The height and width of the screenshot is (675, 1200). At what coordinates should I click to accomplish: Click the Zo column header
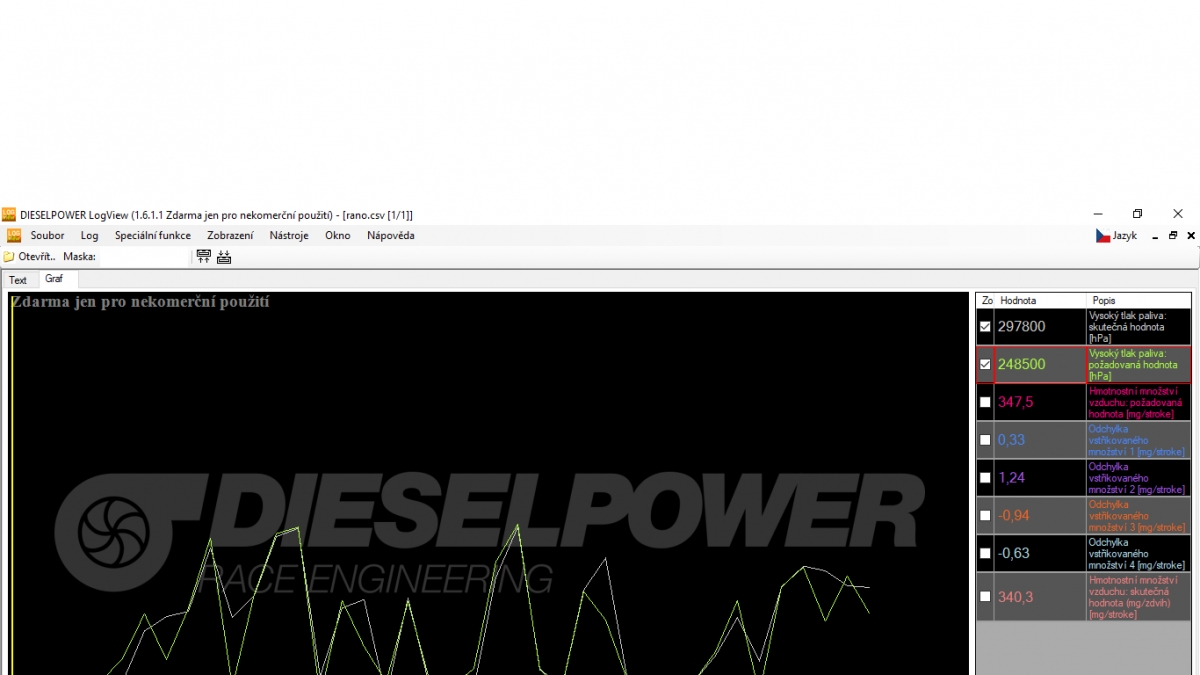point(986,300)
